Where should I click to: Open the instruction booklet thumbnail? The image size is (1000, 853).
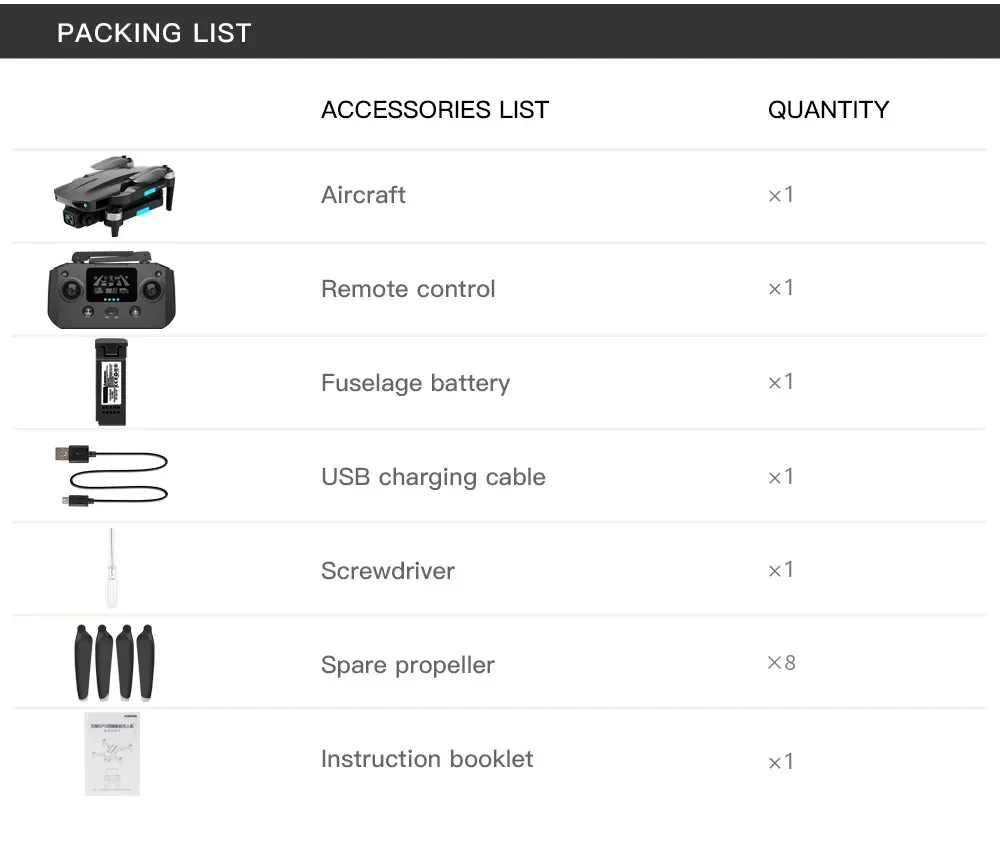(112, 755)
